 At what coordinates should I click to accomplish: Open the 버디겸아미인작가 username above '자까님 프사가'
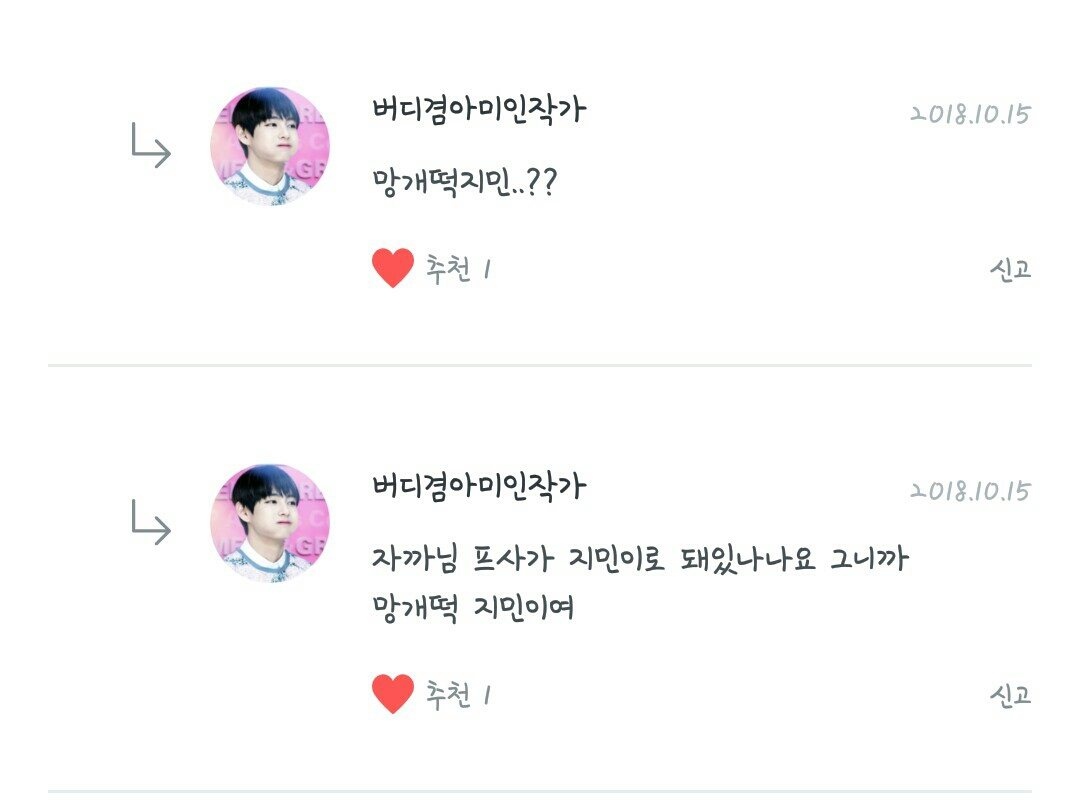(x=478, y=487)
